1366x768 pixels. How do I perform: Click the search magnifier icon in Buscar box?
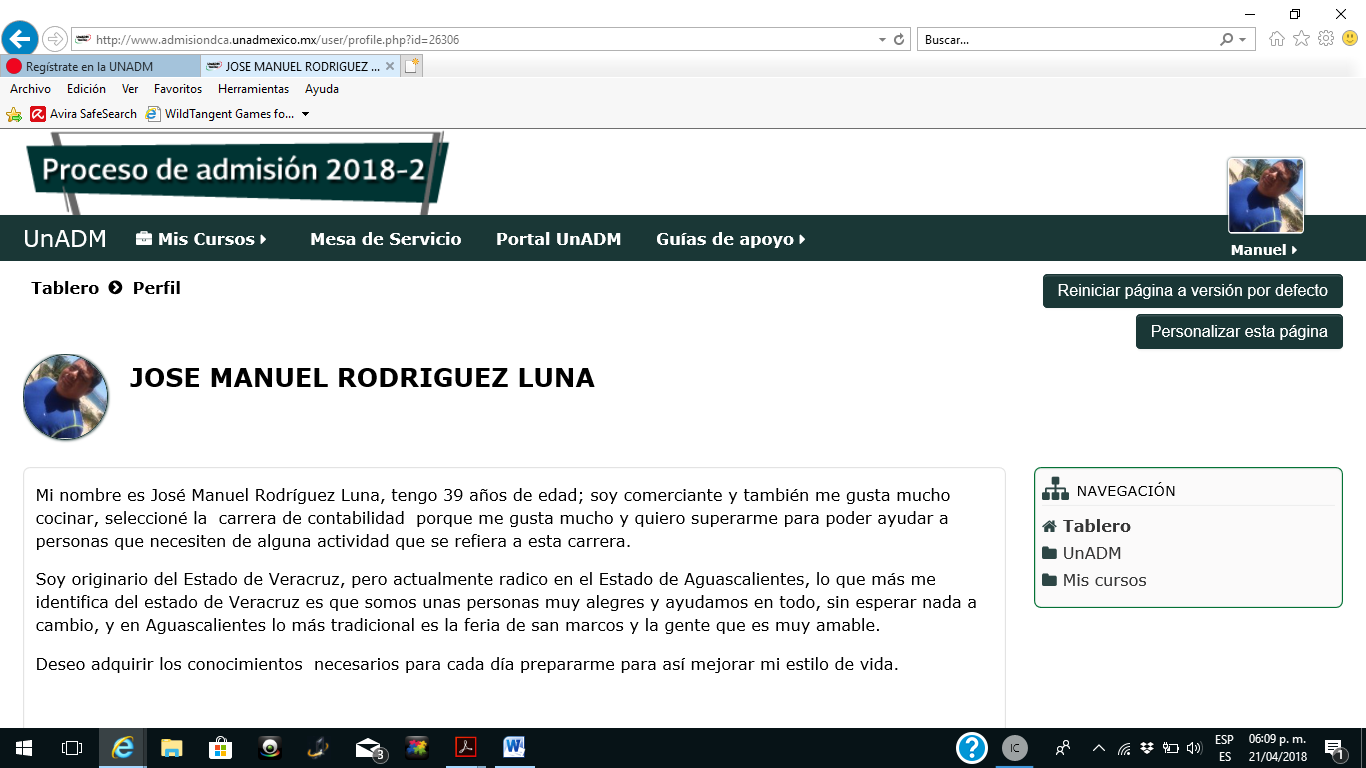click(1227, 40)
